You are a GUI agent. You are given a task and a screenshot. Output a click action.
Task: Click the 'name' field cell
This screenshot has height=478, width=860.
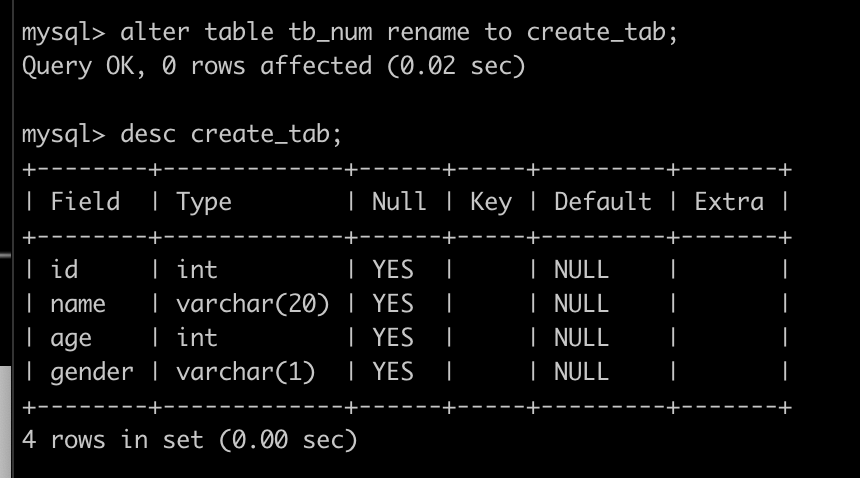pyautogui.click(x=77, y=304)
